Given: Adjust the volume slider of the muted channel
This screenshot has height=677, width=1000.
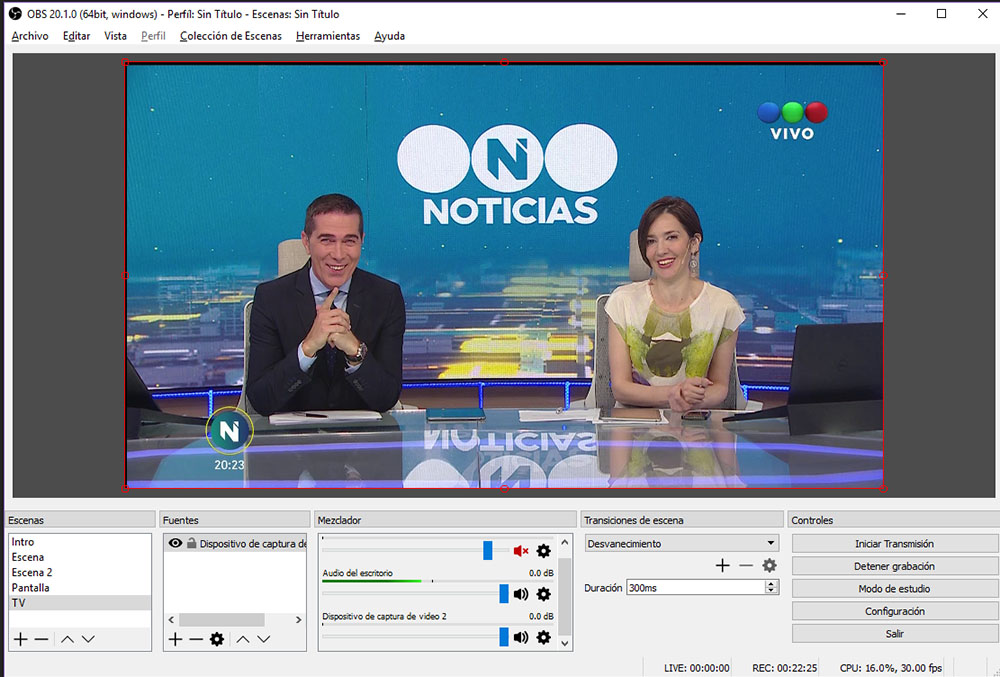Looking at the screenshot, I should click(488, 551).
